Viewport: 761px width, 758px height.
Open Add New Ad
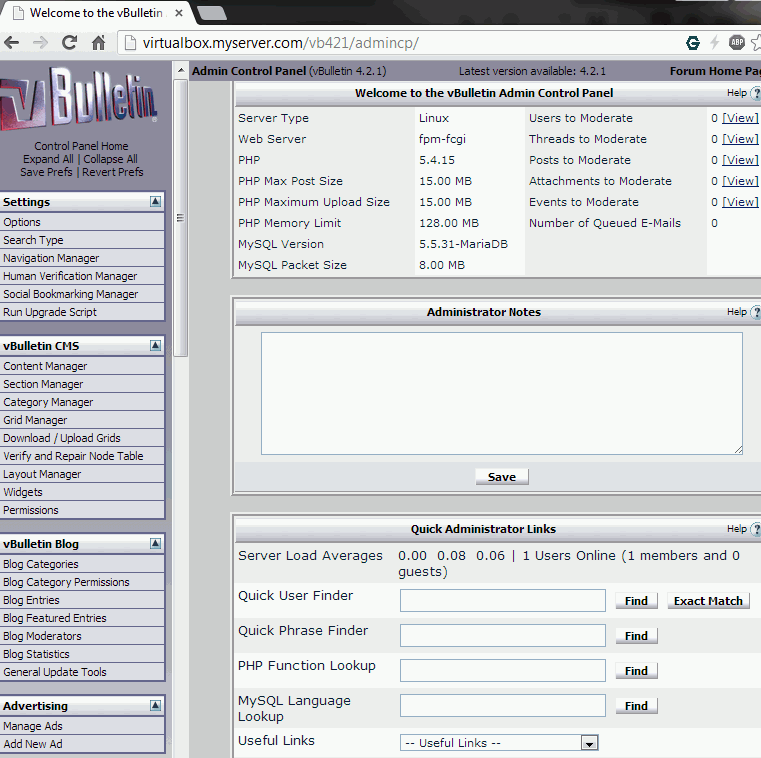click(82, 744)
